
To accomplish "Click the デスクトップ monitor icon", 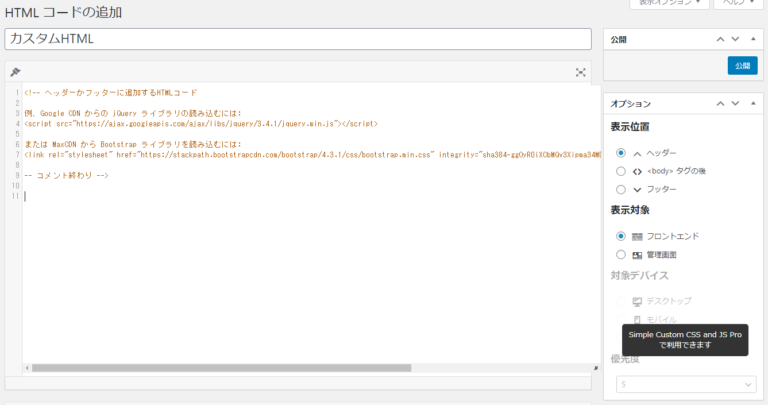I will [x=637, y=302].
